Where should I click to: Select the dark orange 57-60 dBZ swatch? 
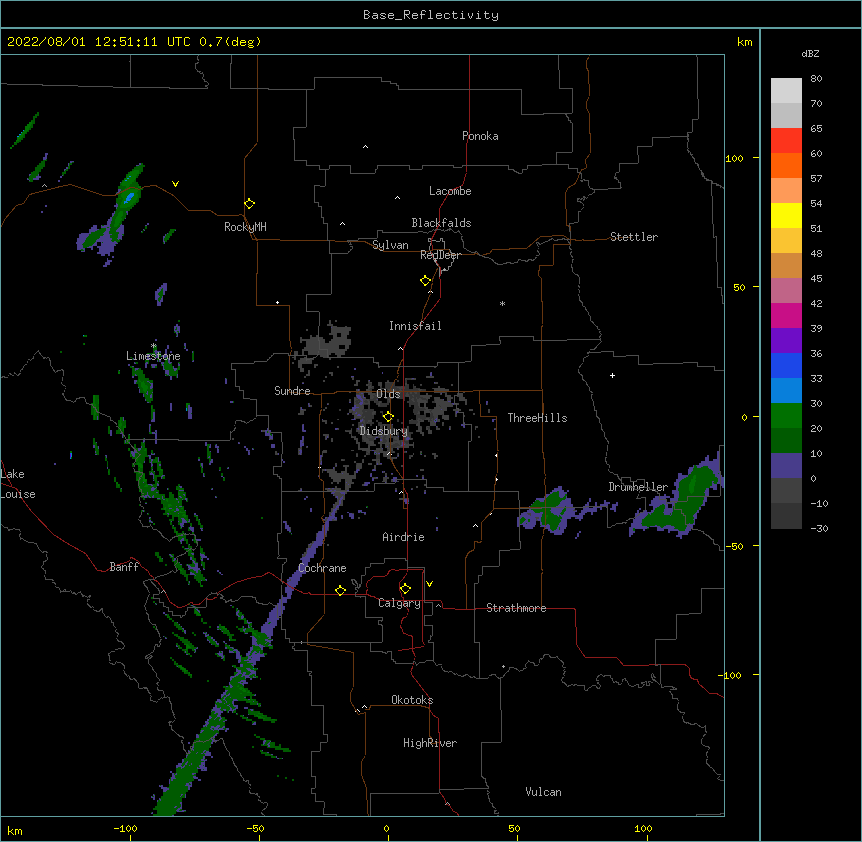(x=786, y=165)
